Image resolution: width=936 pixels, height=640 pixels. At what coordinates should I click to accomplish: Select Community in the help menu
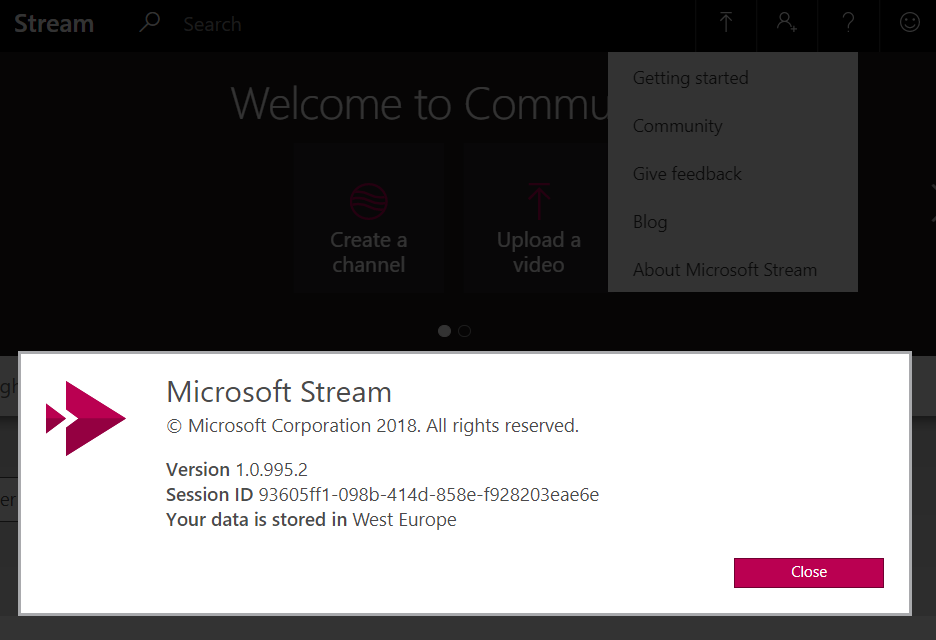(677, 126)
